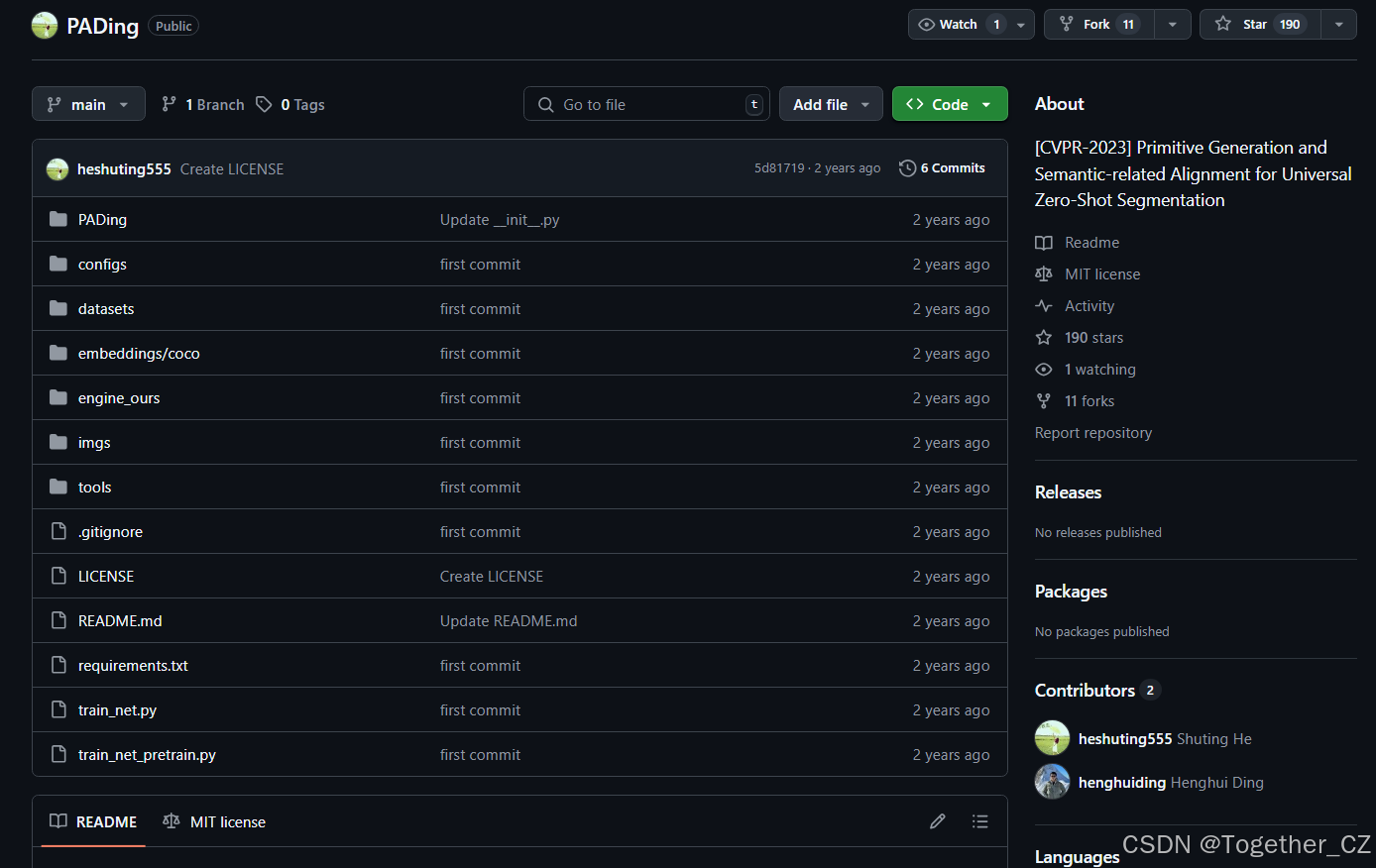This screenshot has height=868, width=1376.
Task: Open the Add file dropdown
Action: [831, 104]
